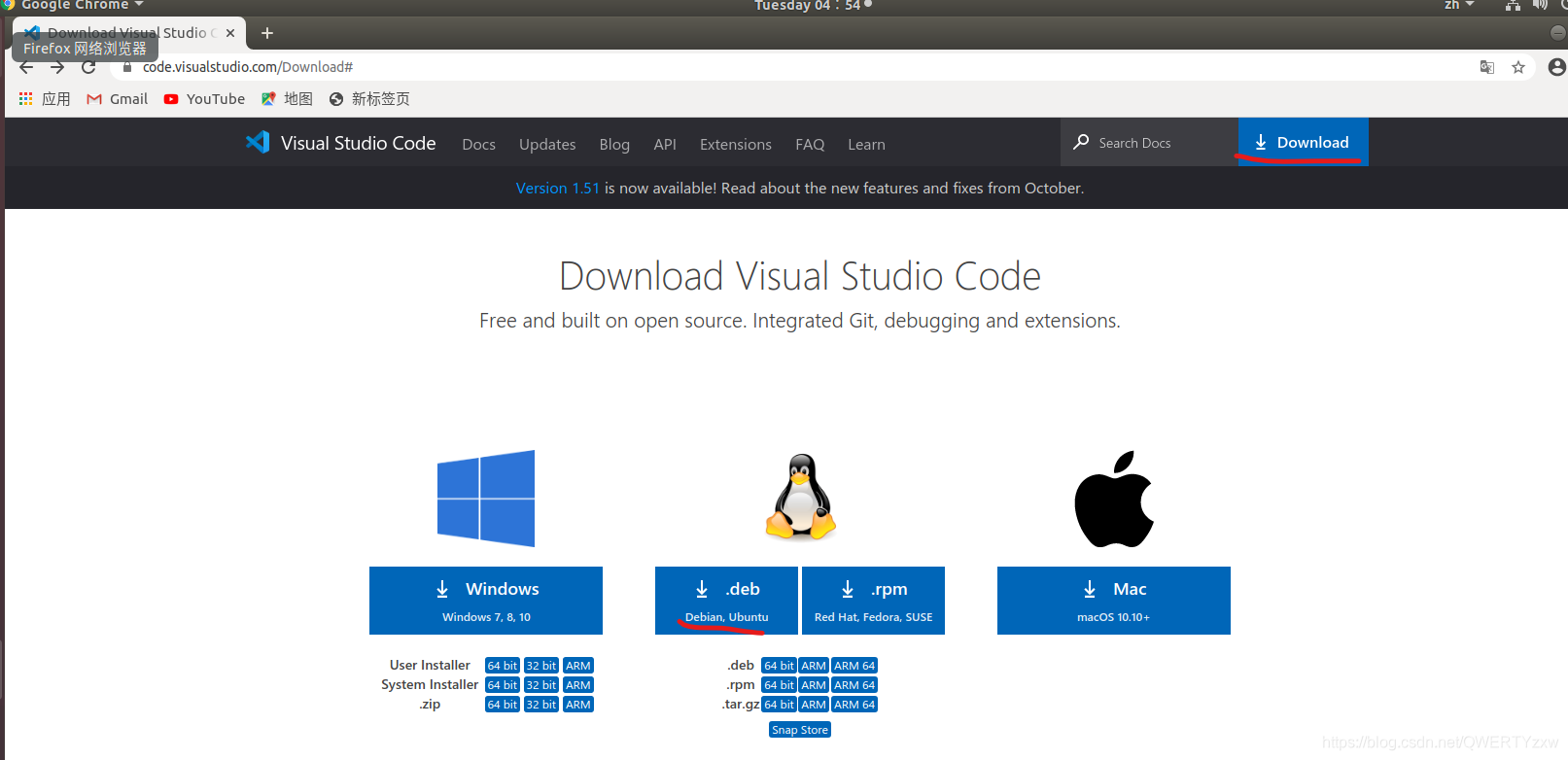Select Windows .zip ARM
This screenshot has width=1568, height=760.
point(578,705)
